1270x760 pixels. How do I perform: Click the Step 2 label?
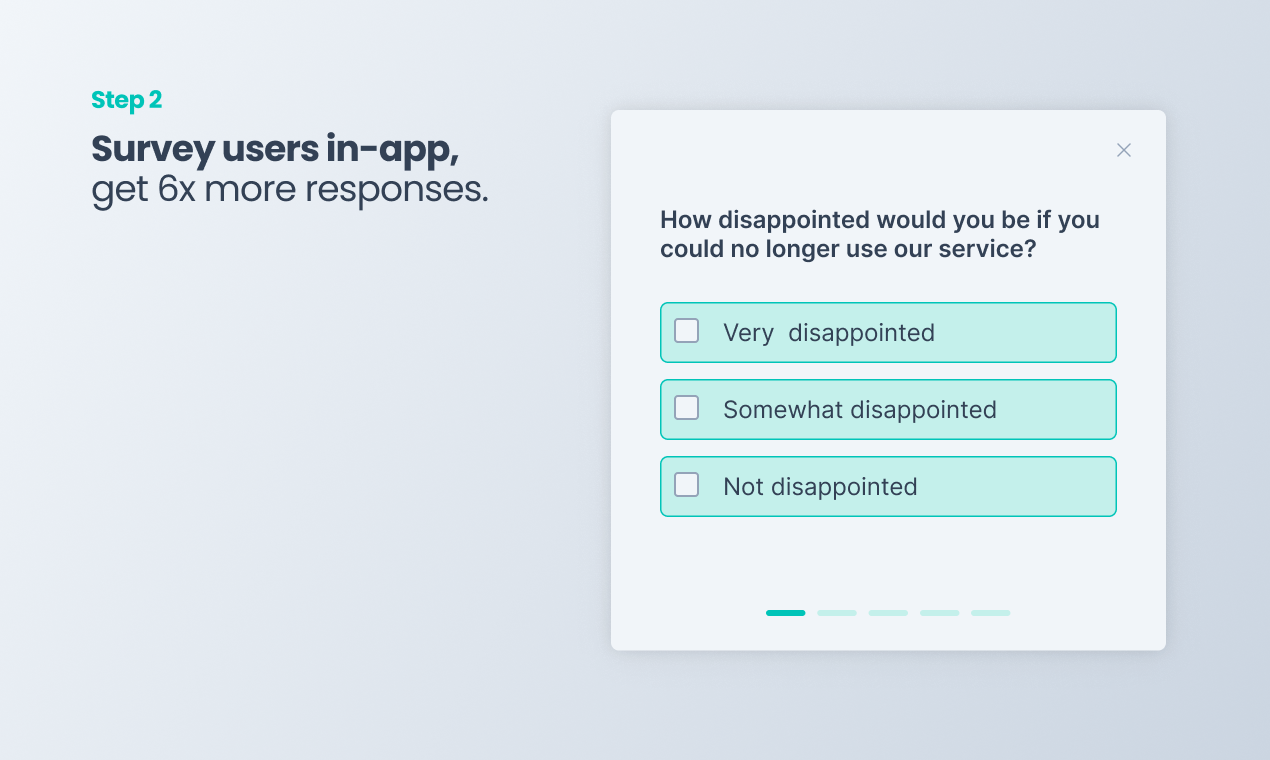[126, 100]
